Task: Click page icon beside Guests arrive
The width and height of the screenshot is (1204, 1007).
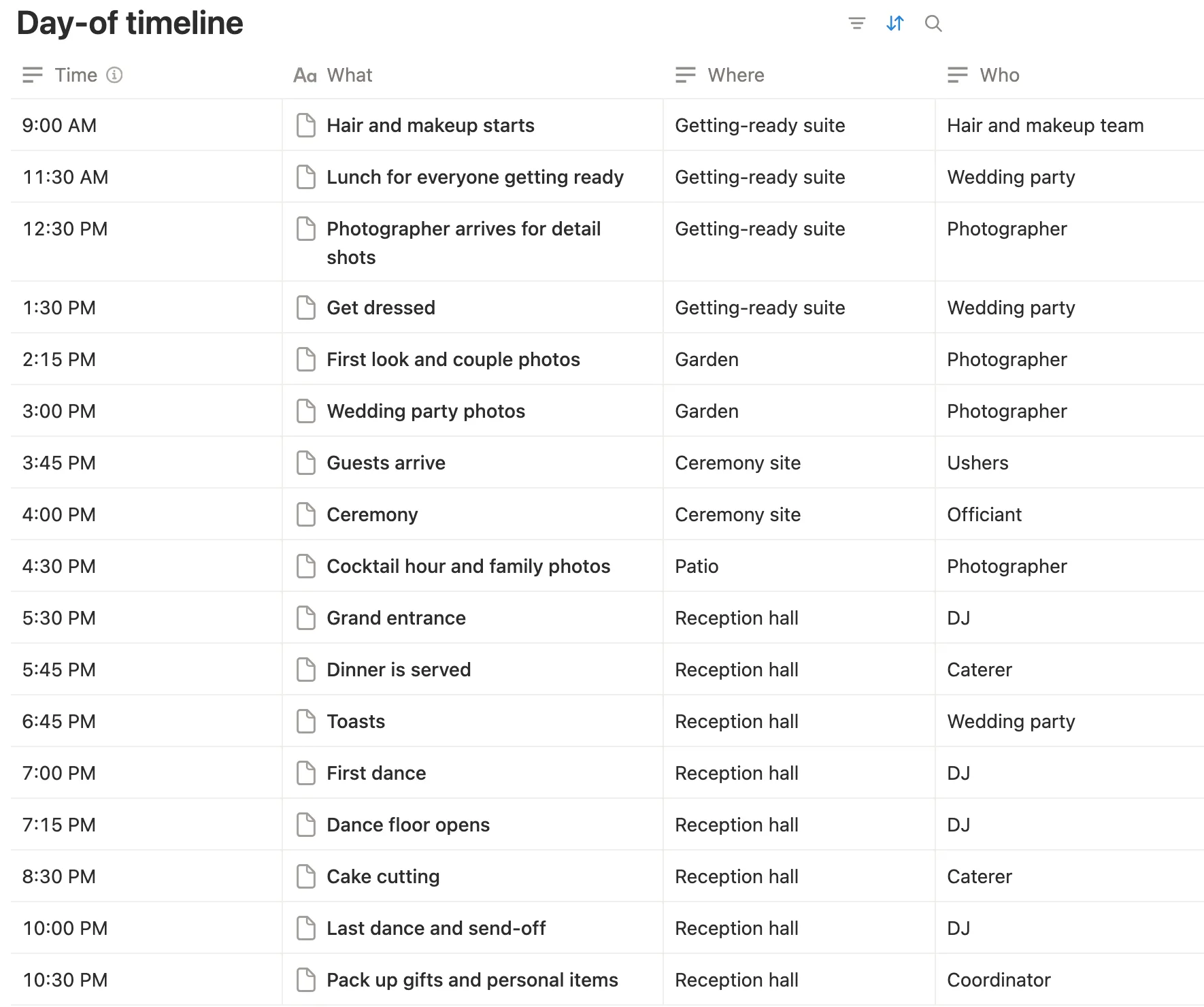Action: [x=306, y=463]
